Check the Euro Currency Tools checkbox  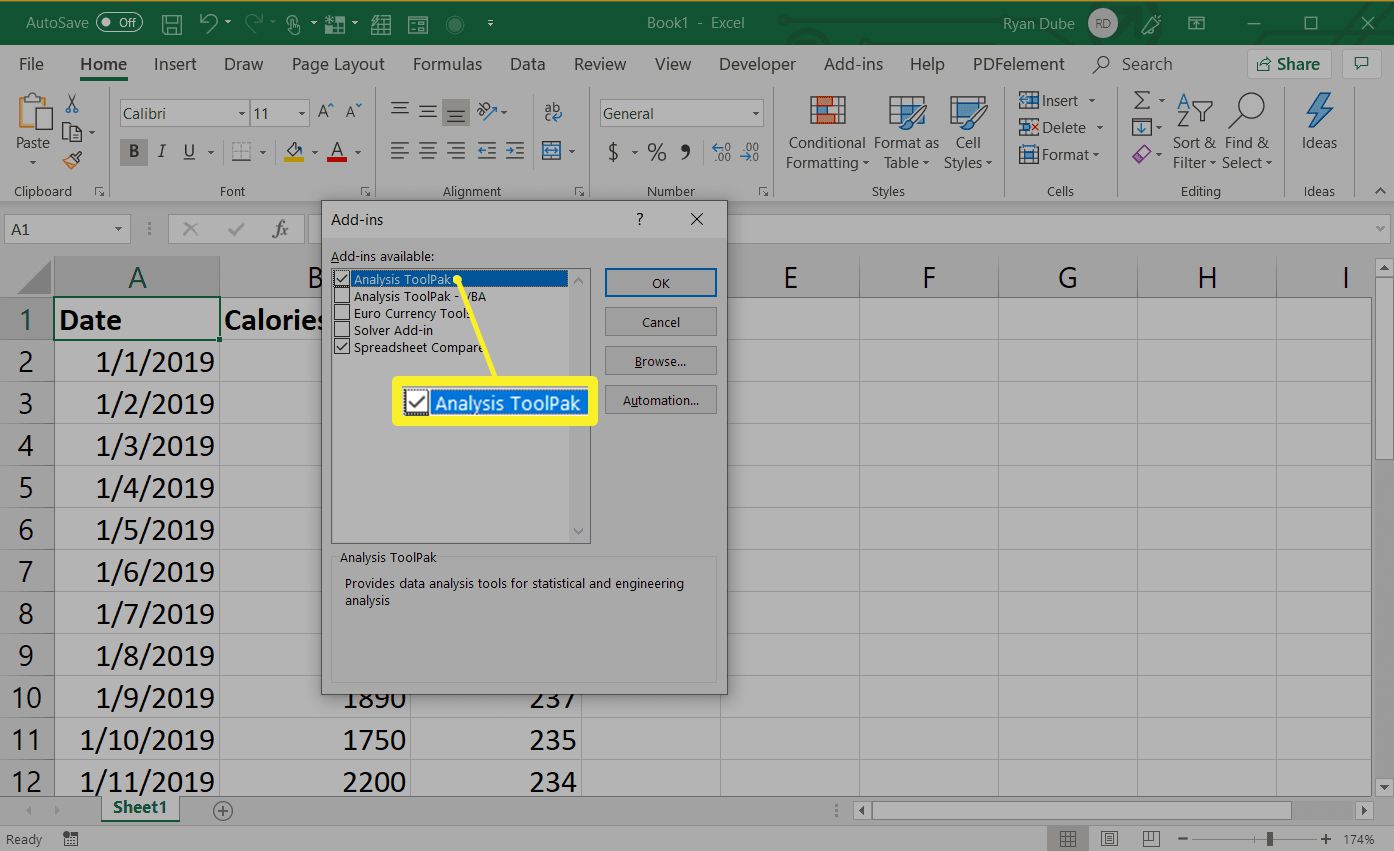tap(342, 313)
